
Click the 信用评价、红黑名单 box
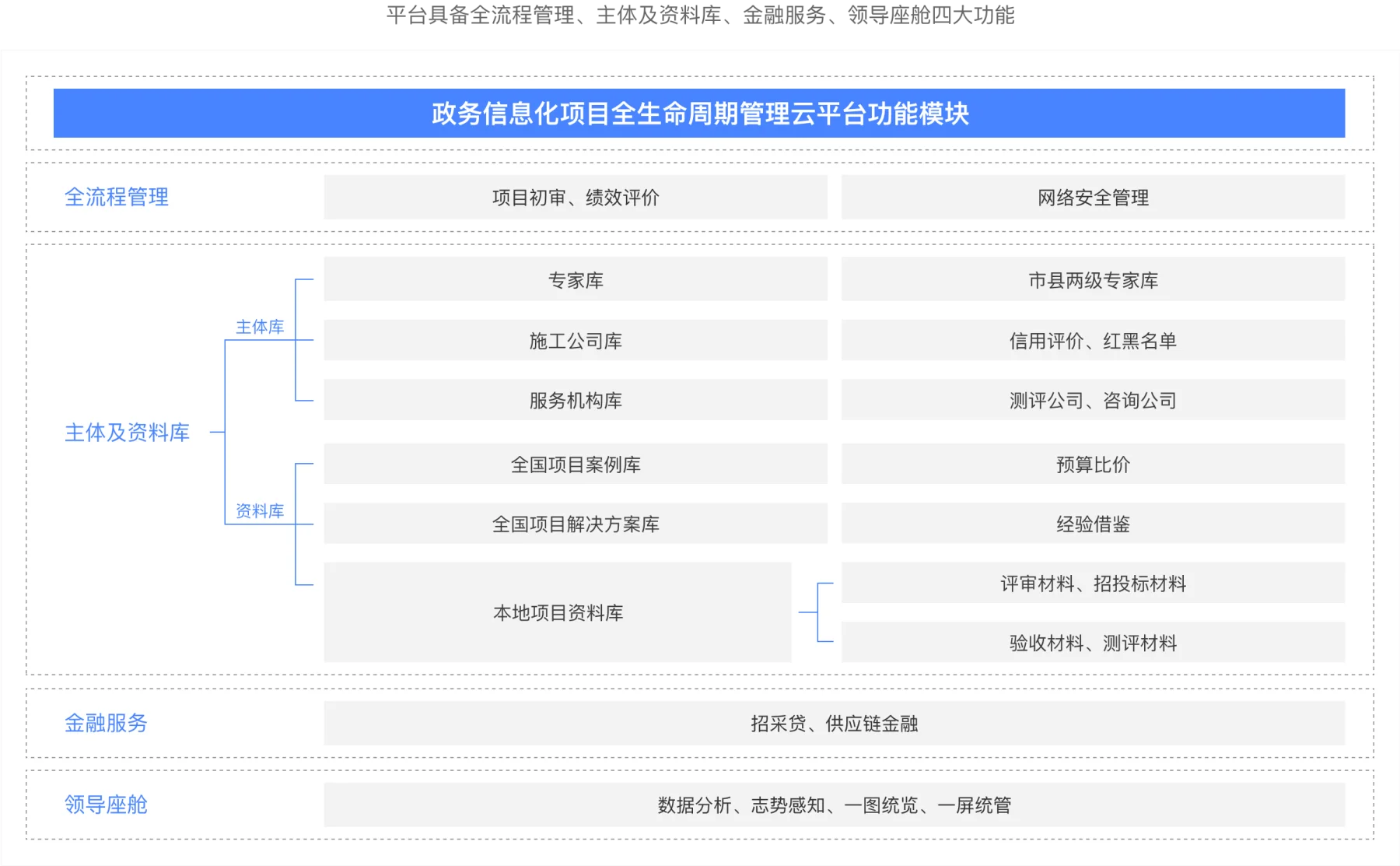click(1093, 340)
